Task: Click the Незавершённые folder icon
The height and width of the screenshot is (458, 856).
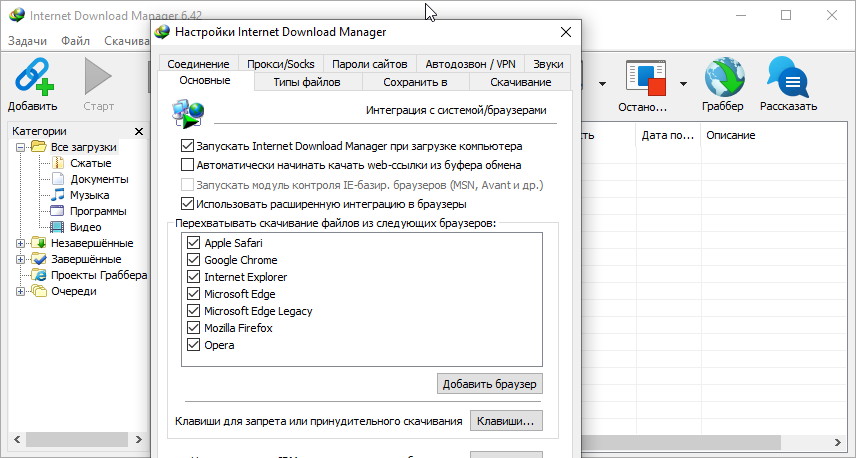Action: pyautogui.click(x=39, y=243)
